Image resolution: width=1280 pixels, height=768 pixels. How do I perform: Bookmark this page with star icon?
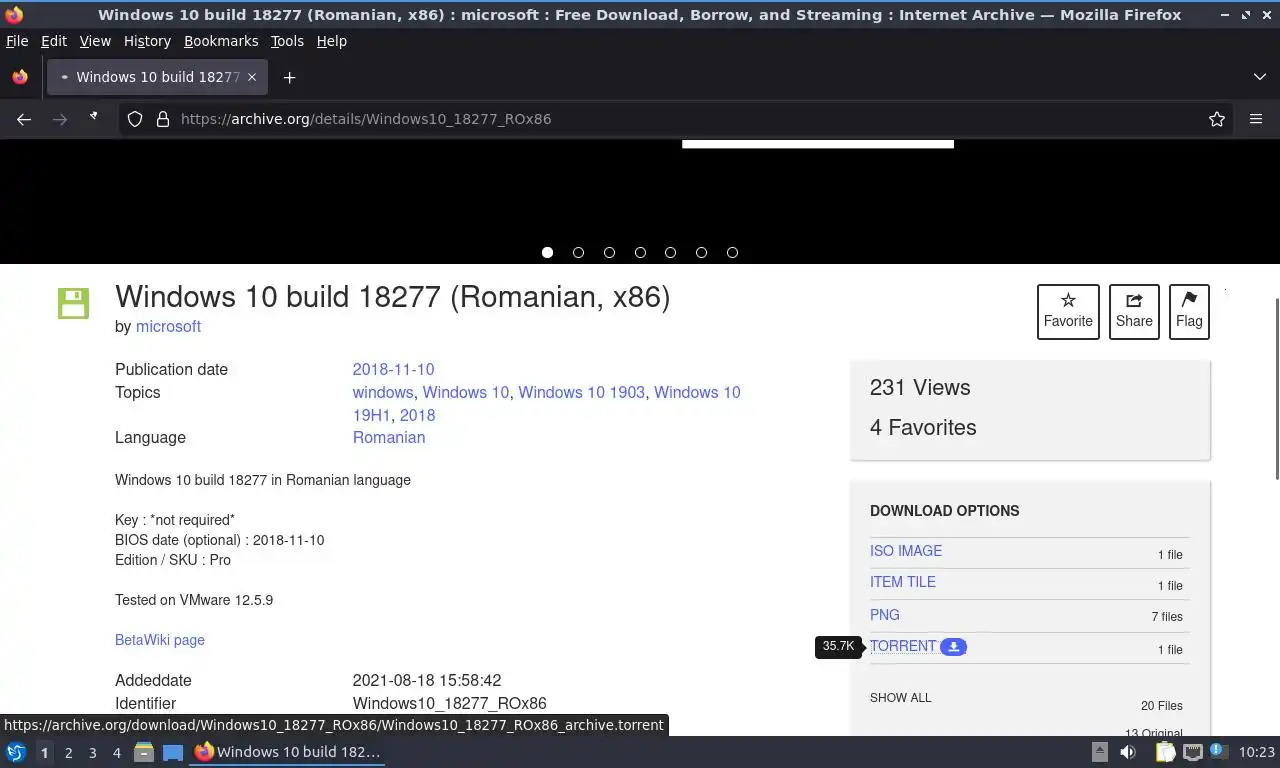click(1217, 119)
